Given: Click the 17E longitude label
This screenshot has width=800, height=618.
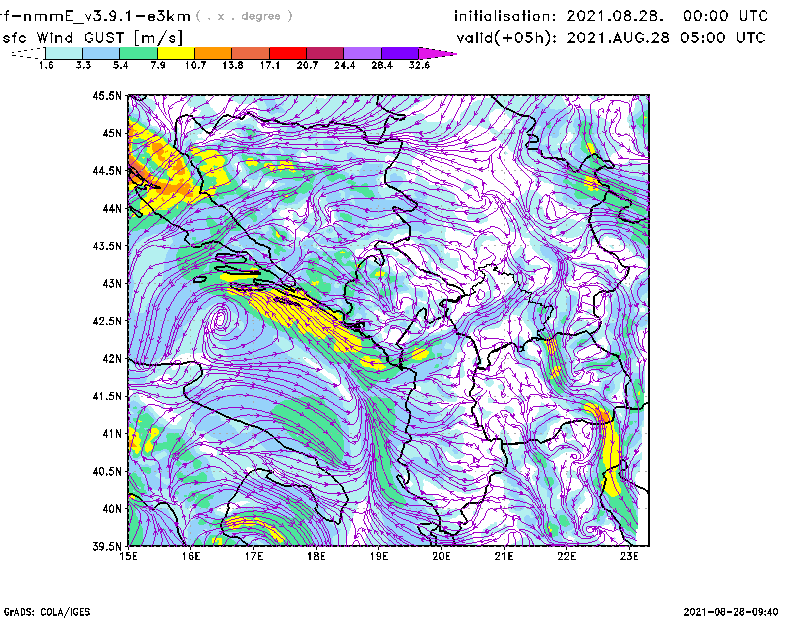Looking at the screenshot, I should pyautogui.click(x=254, y=556).
